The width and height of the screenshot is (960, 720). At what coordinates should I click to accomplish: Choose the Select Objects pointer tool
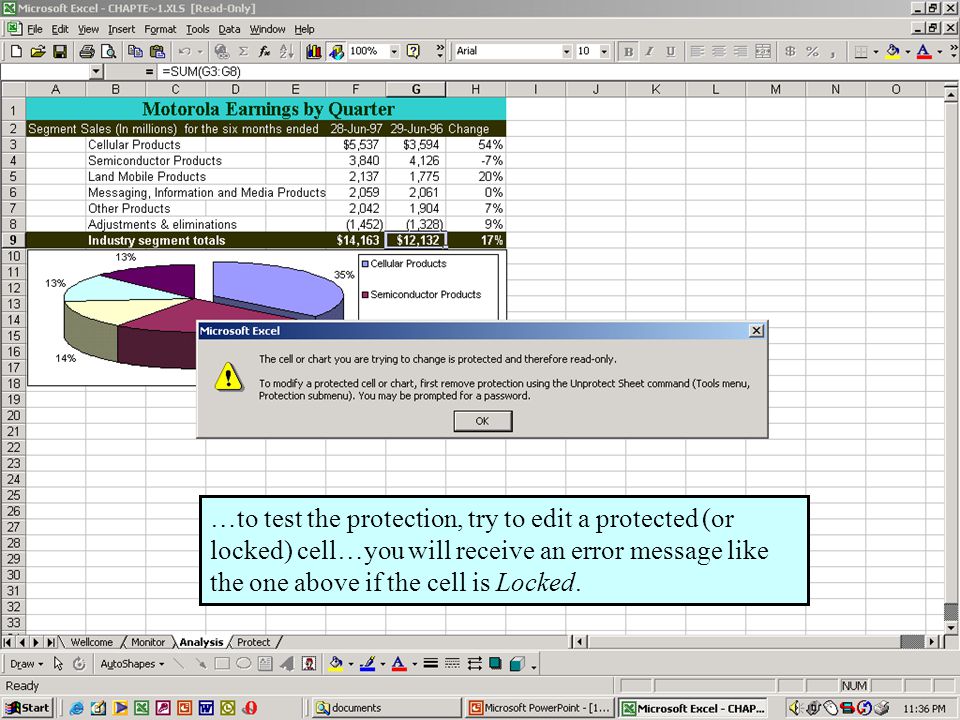[x=58, y=664]
